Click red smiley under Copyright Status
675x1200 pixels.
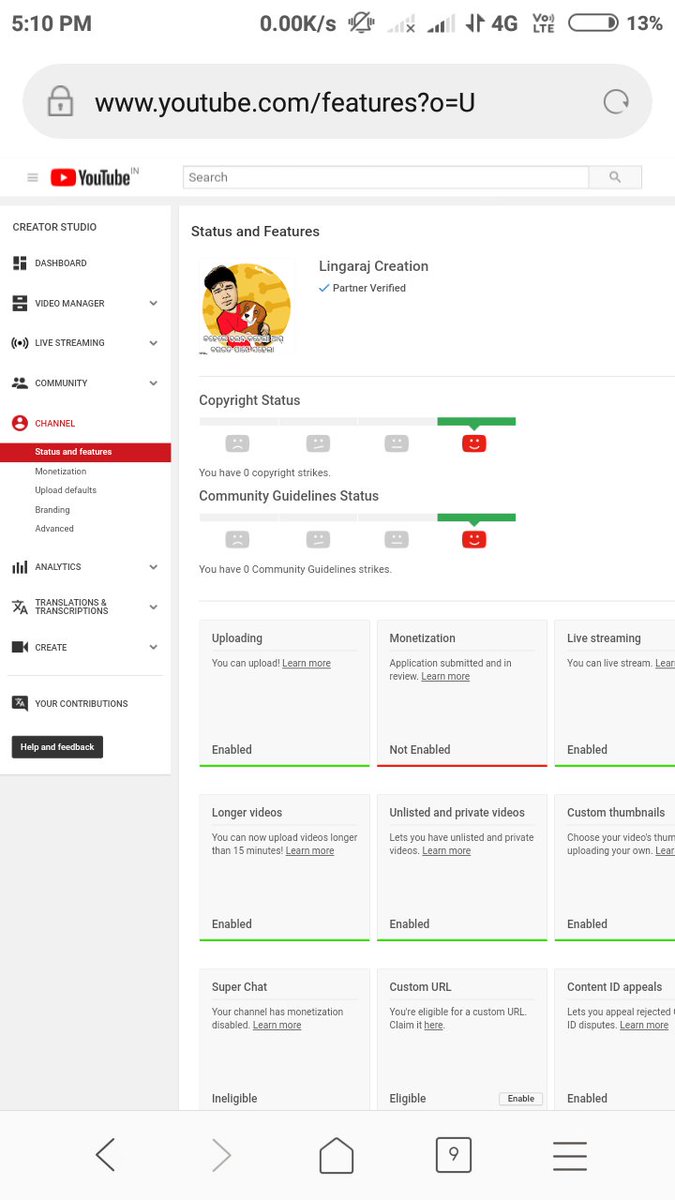(474, 443)
